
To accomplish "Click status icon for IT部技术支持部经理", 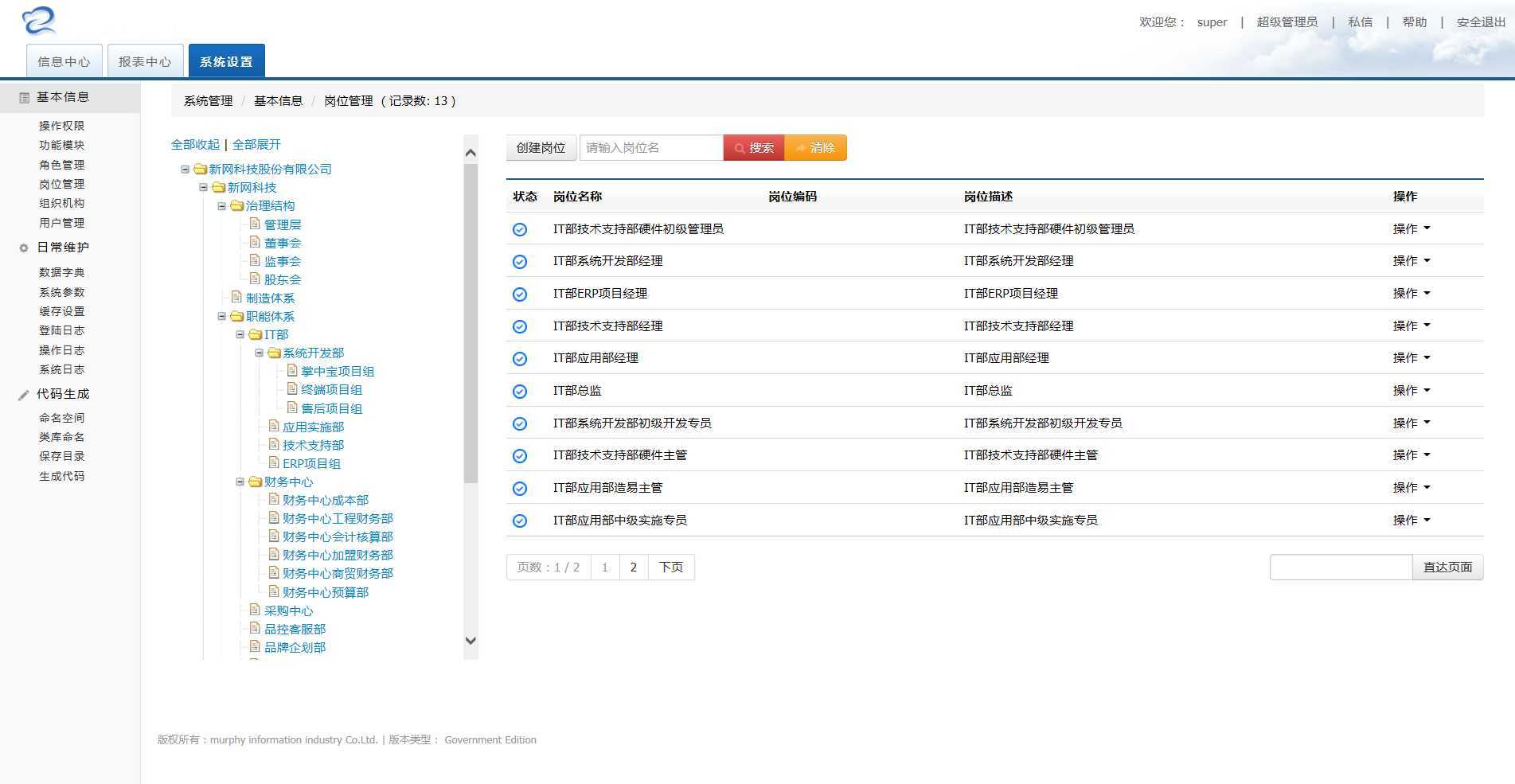I will pos(520,327).
